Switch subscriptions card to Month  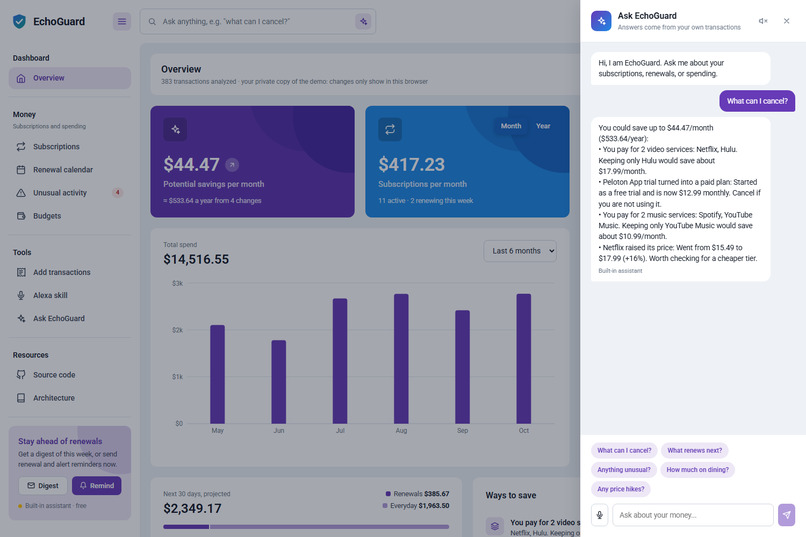click(x=511, y=126)
